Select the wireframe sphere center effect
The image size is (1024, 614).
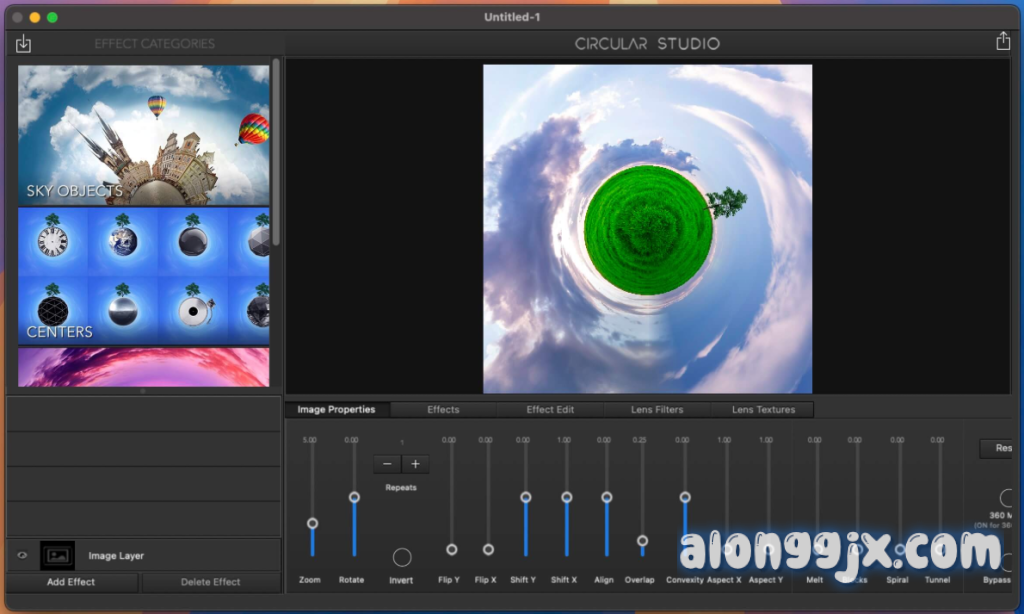52,310
